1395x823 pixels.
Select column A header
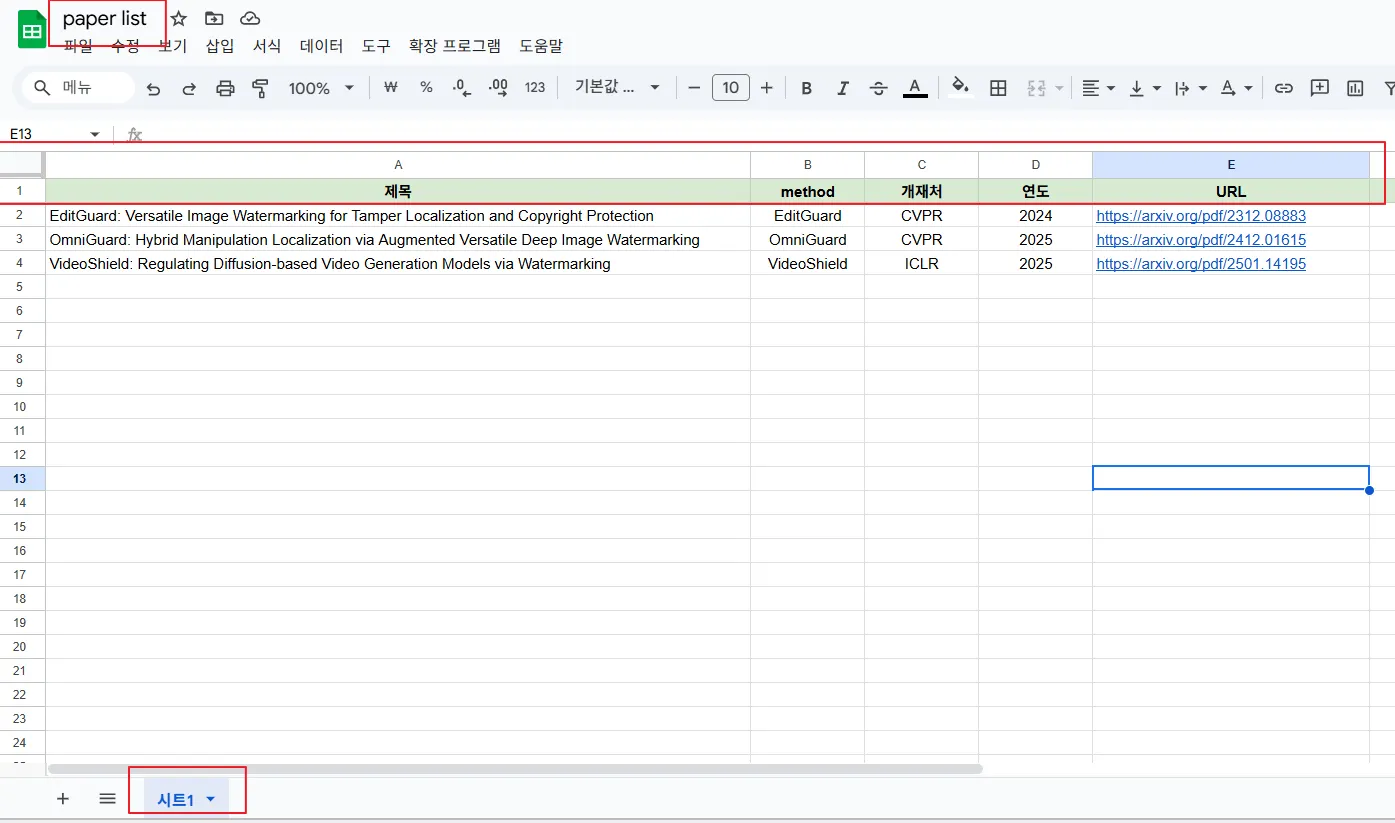click(x=398, y=165)
